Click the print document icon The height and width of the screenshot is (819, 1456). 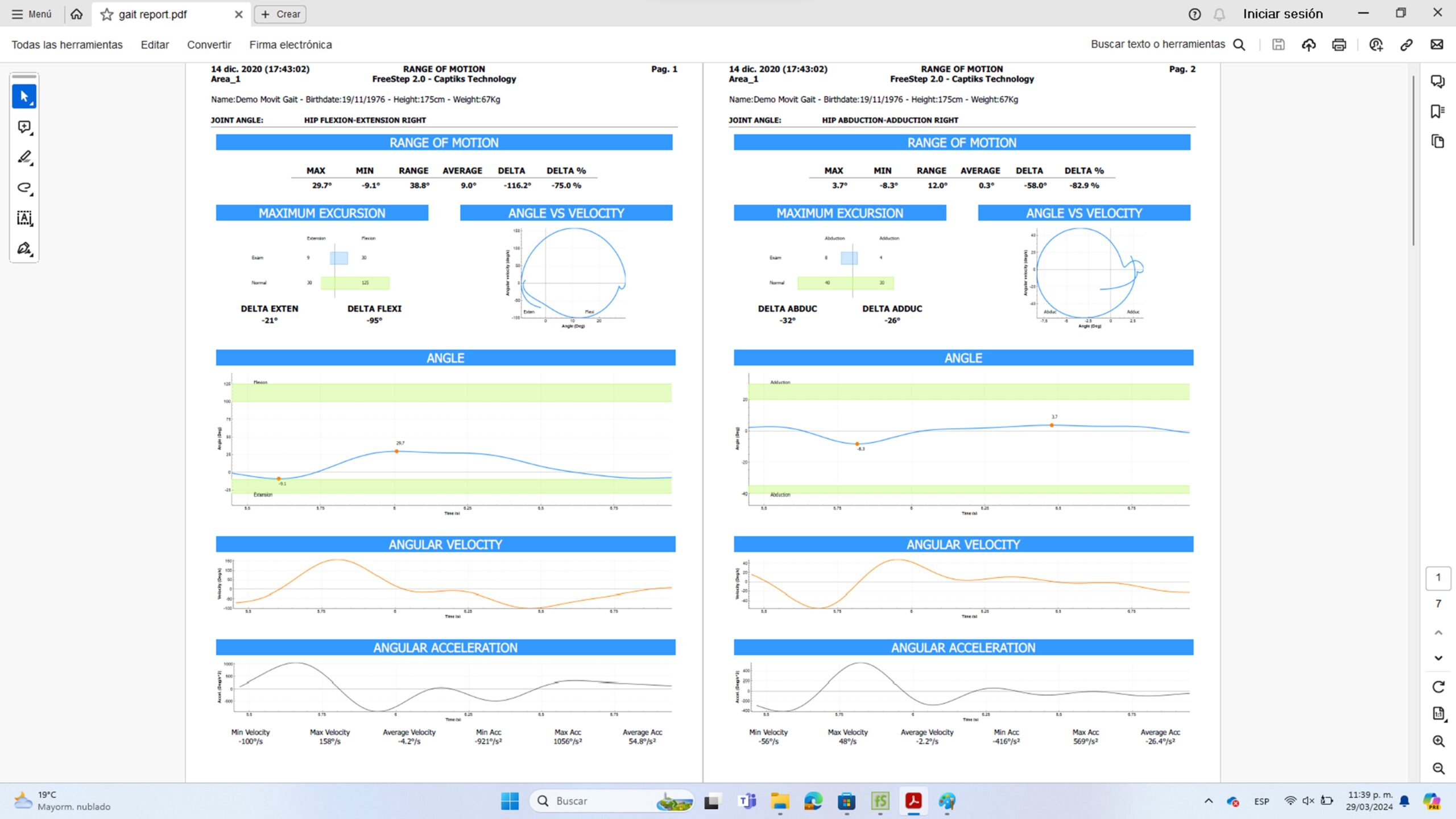[x=1339, y=44]
